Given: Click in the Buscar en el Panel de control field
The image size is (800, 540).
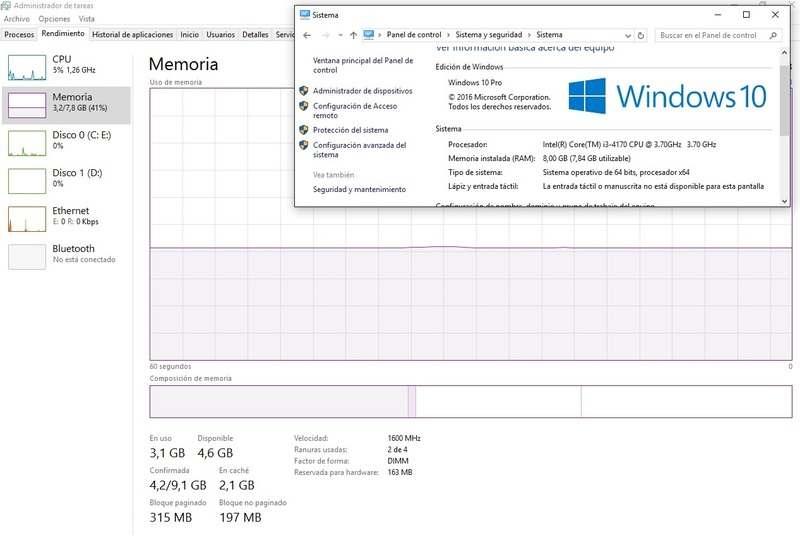Looking at the screenshot, I should [708, 35].
